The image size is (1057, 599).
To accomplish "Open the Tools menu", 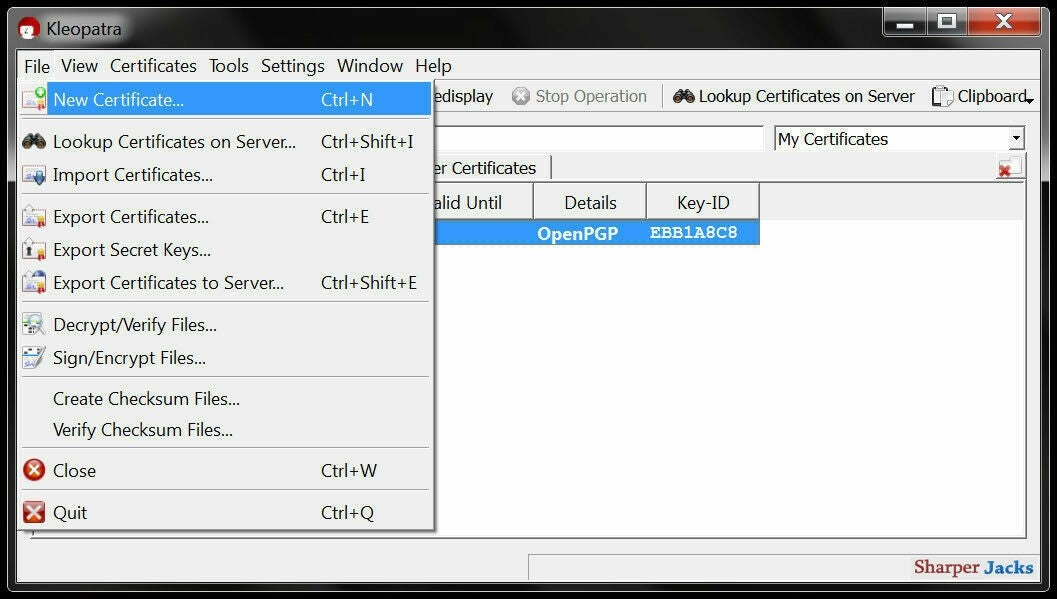I will [x=228, y=66].
